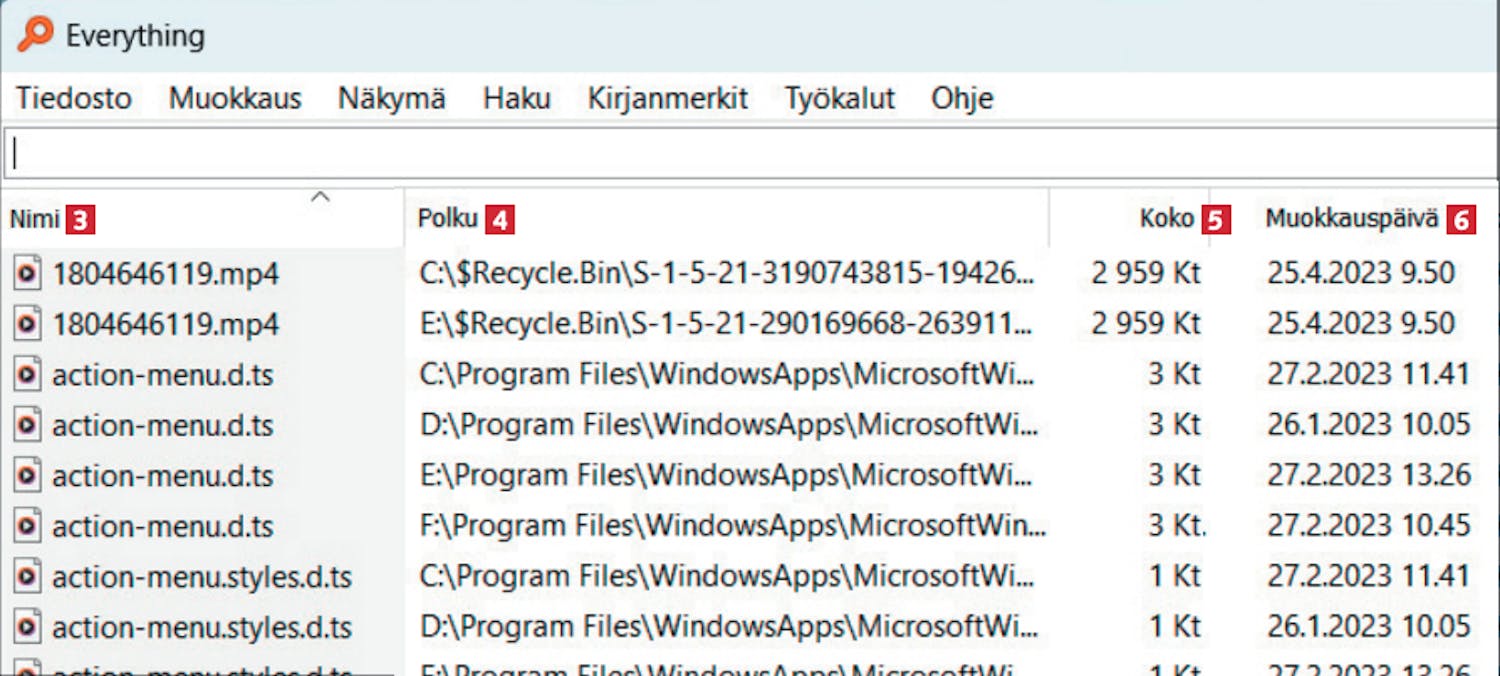Screen dimensions: 1500x676
Task: Click the file icon of the first action-menu.d.ts
Action: (28, 374)
